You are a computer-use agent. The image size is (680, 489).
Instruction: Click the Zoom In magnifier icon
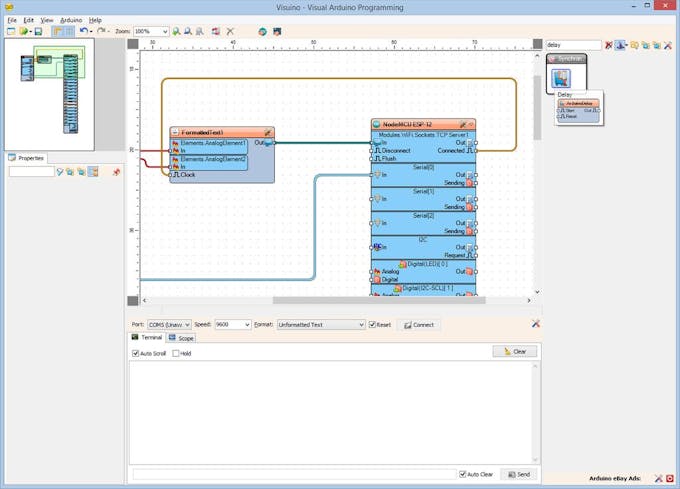pyautogui.click(x=177, y=32)
